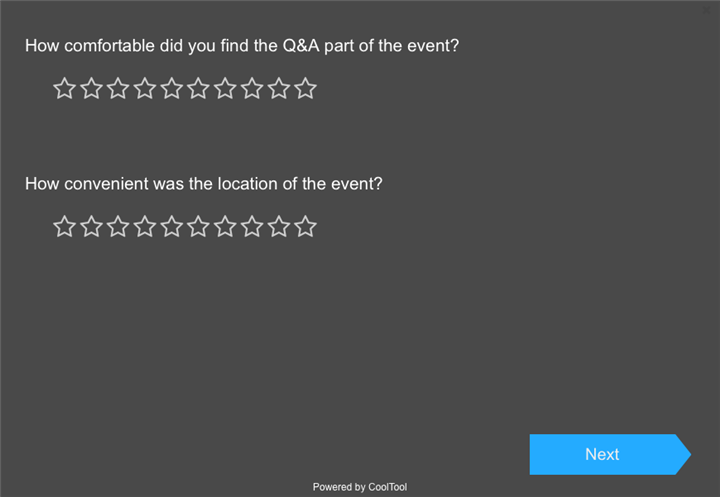Rate Q&A comfort with the first star
The width and height of the screenshot is (720, 497).
(x=64, y=89)
